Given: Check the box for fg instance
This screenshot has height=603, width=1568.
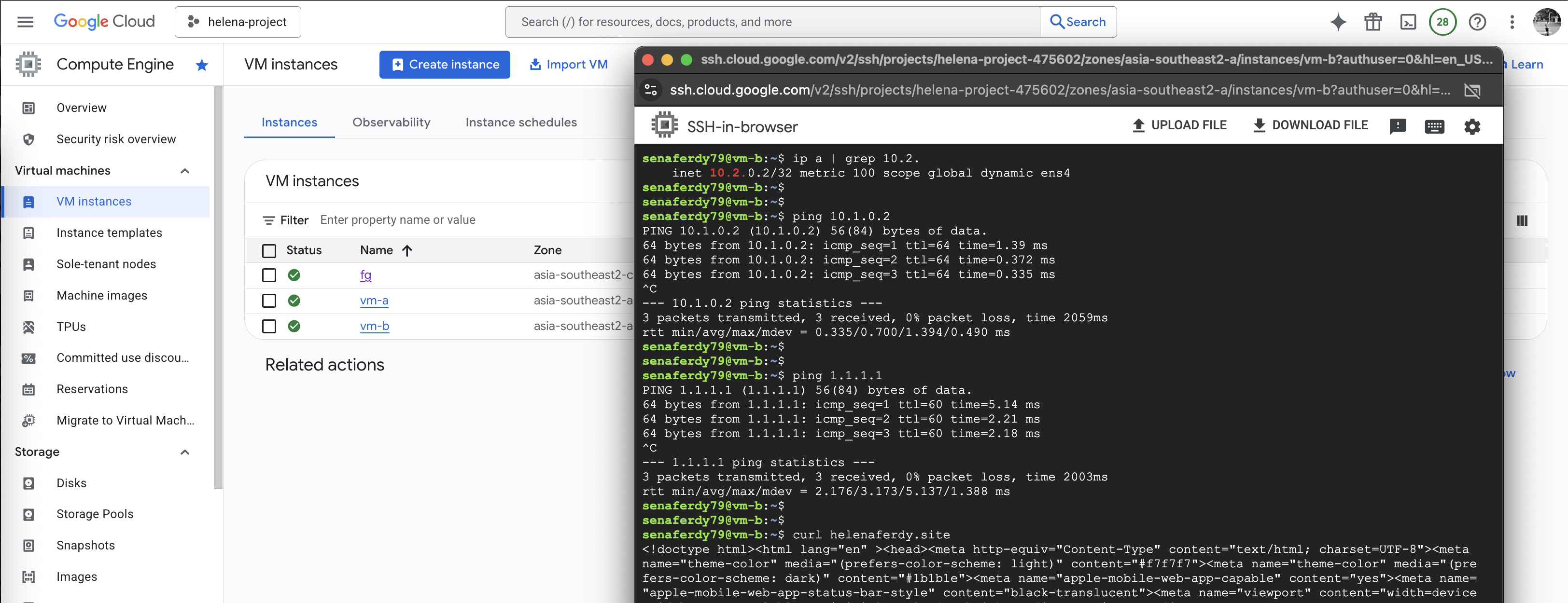Looking at the screenshot, I should (x=269, y=275).
